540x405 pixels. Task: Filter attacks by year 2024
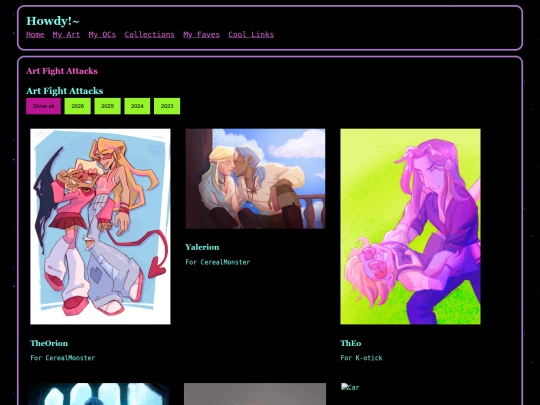click(137, 106)
